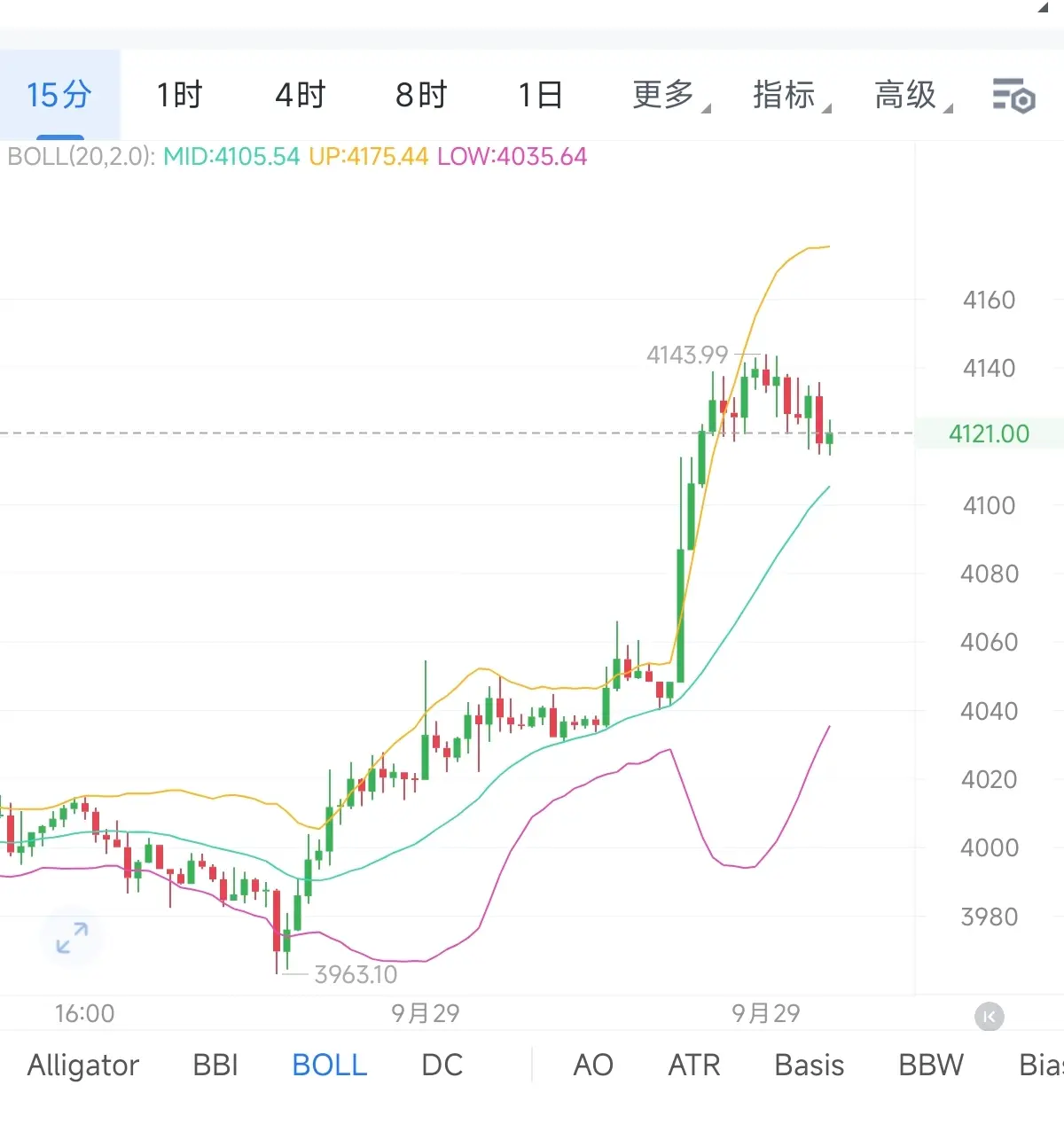Image resolution: width=1064 pixels, height=1124 pixels.
Task: Click the high marker 4143.99
Action: click(x=687, y=355)
